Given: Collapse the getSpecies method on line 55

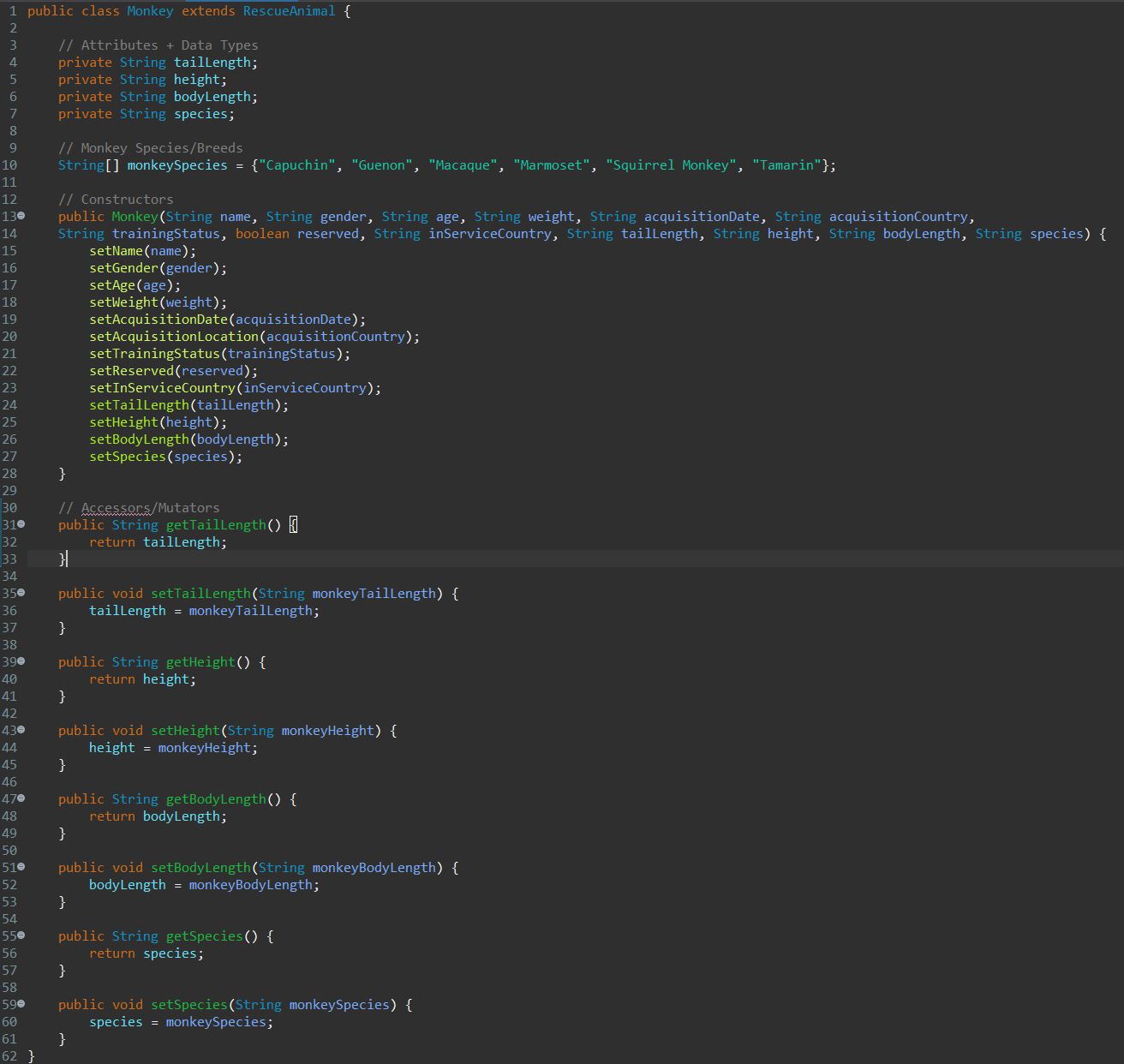Looking at the screenshot, I should point(21,935).
